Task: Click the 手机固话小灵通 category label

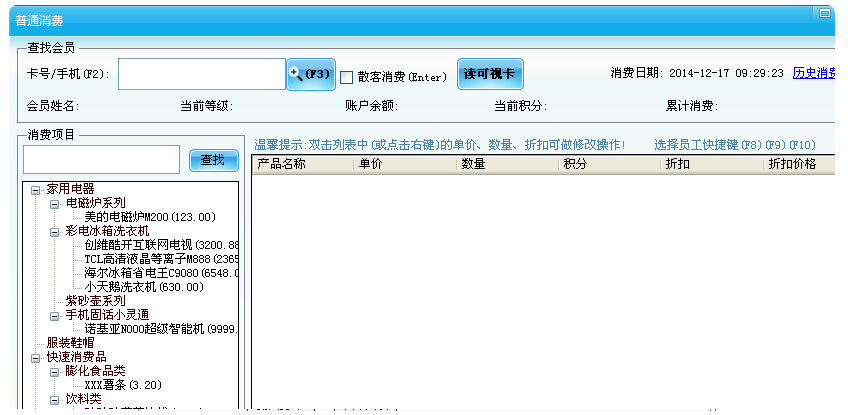Action: (108, 315)
